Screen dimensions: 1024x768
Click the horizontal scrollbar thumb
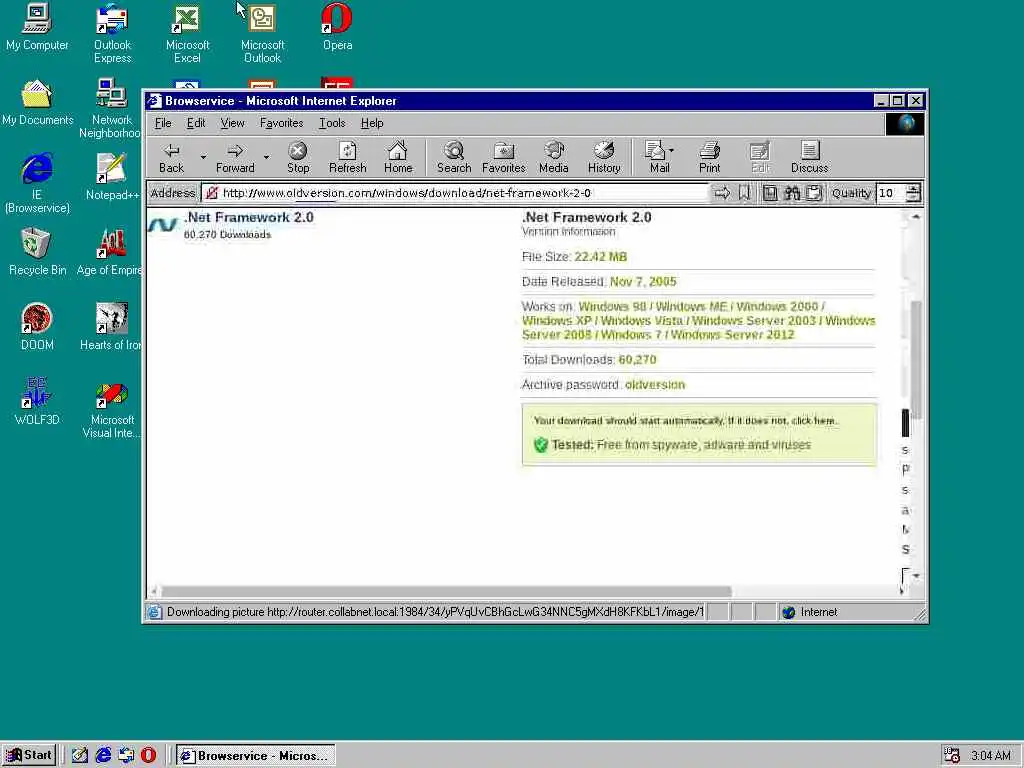[x=446, y=592]
